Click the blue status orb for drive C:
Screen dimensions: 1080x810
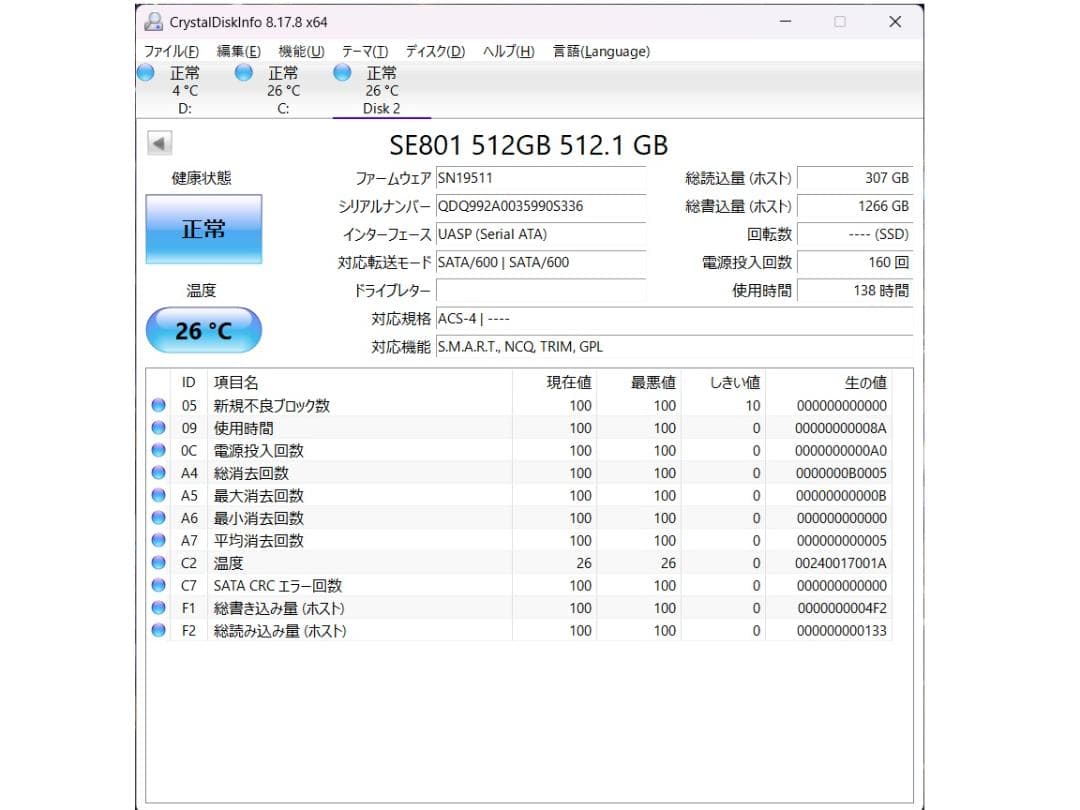(244, 72)
